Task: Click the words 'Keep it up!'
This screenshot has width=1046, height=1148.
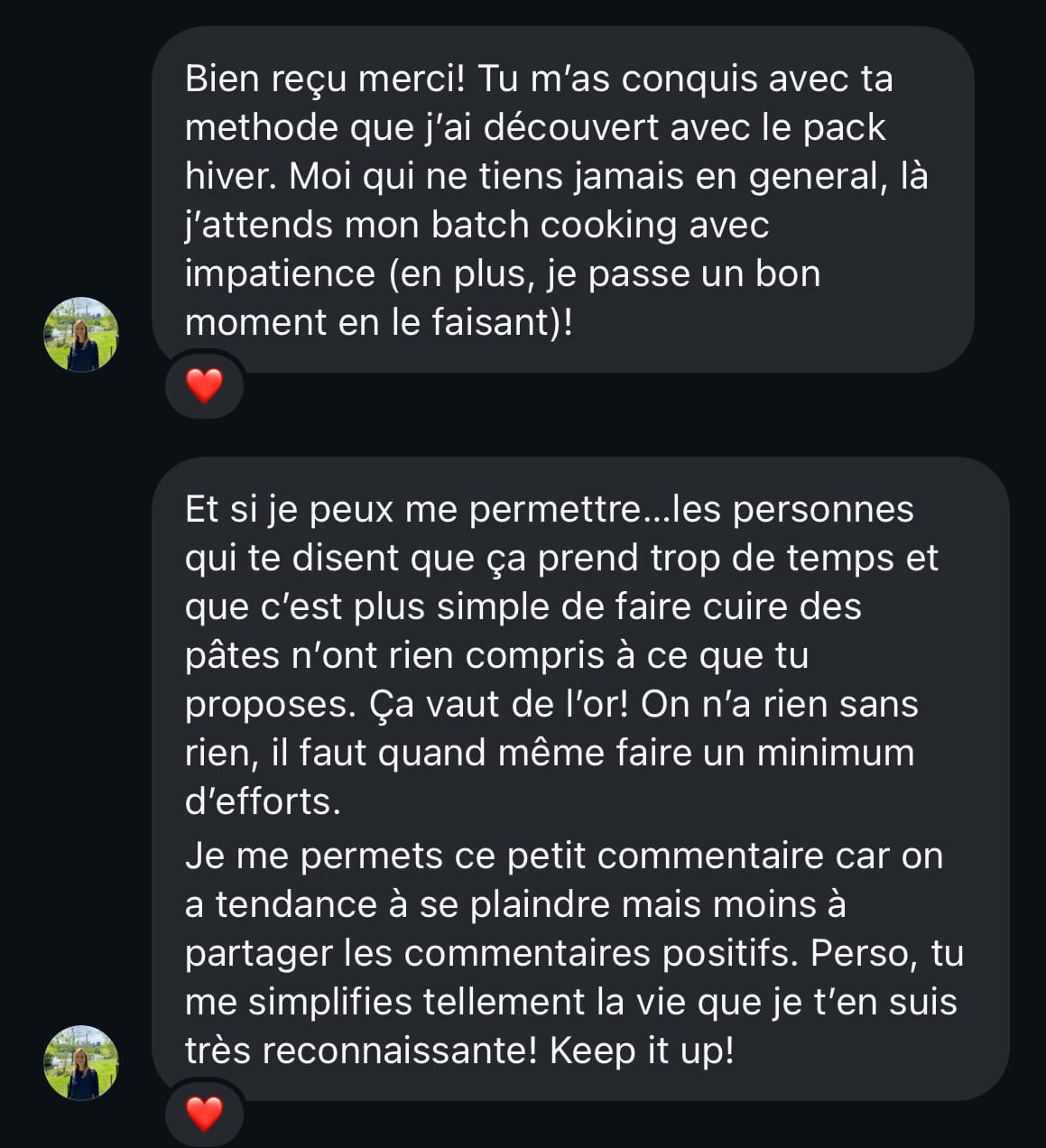Action: pyautogui.click(x=642, y=1051)
